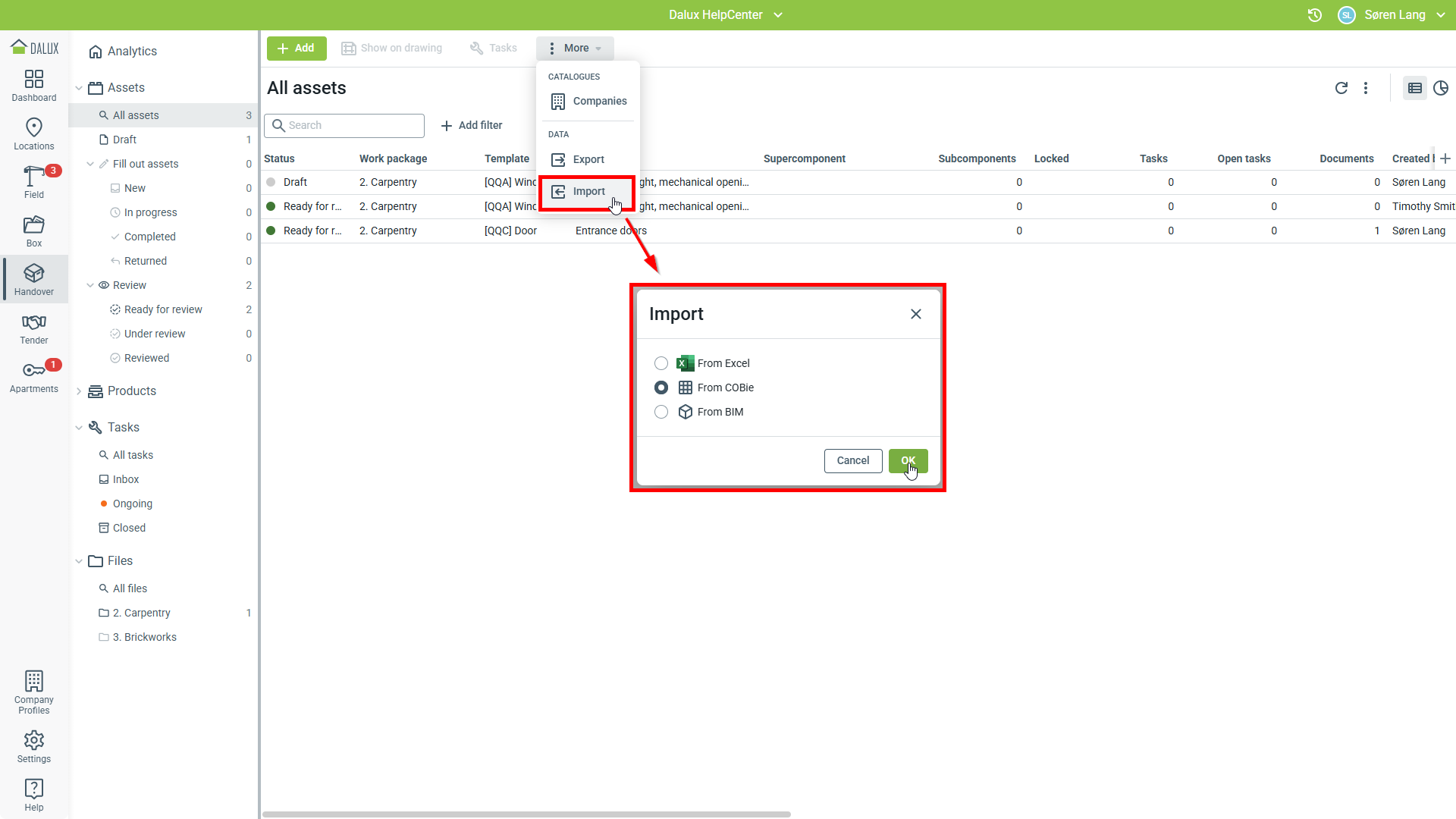Viewport: 1456px width, 819px height.
Task: Cancel the Import dialog
Action: [x=852, y=460]
